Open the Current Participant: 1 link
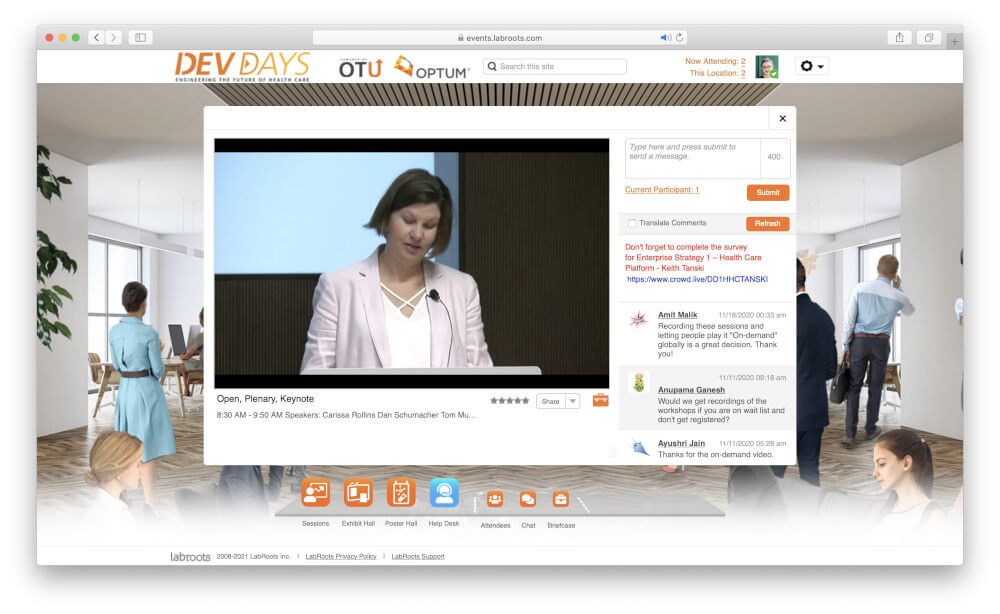Image resolution: width=1000 pixels, height=614 pixels. coord(662,190)
